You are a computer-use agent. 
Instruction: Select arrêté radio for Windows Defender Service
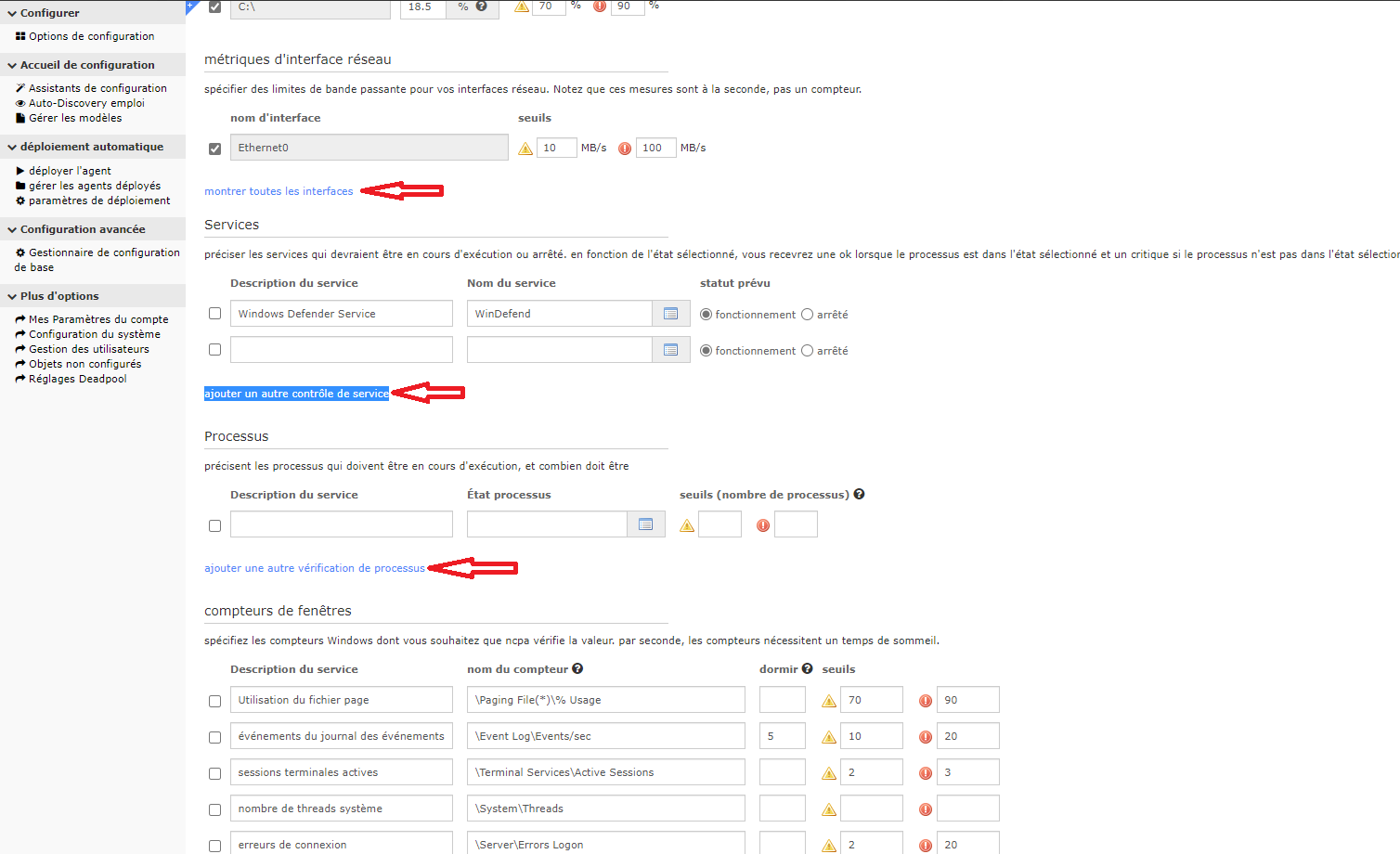point(807,315)
